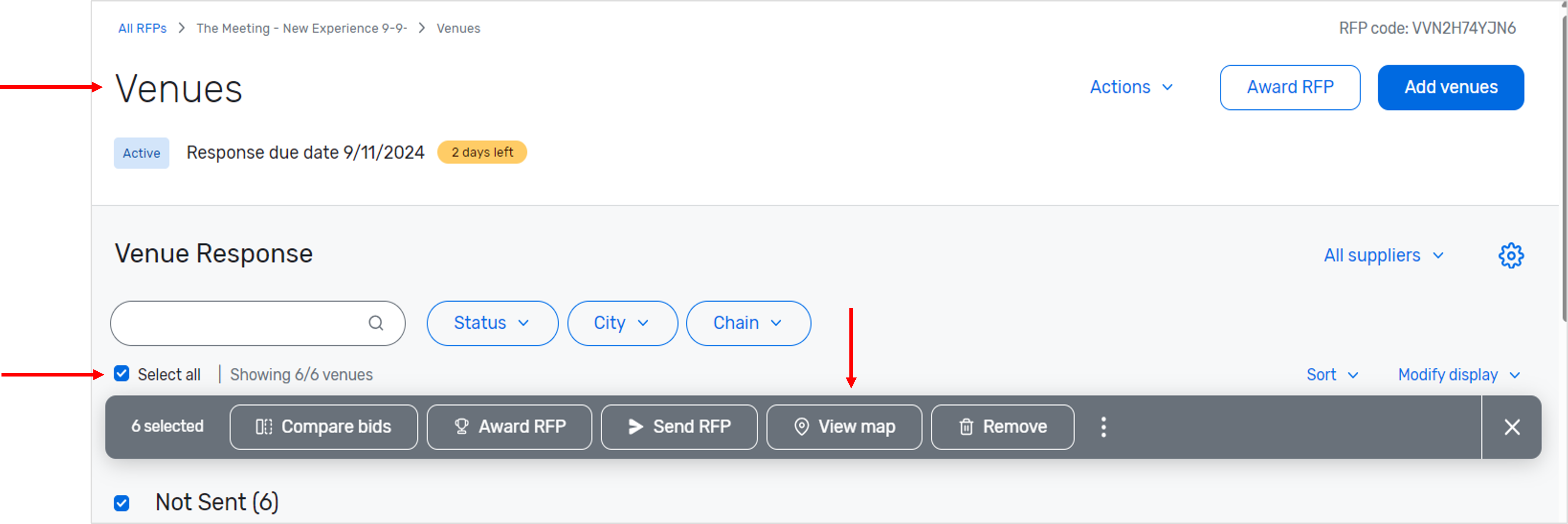Open the Chain filter dropdown
This screenshot has height=524, width=1568.
pyautogui.click(x=748, y=323)
